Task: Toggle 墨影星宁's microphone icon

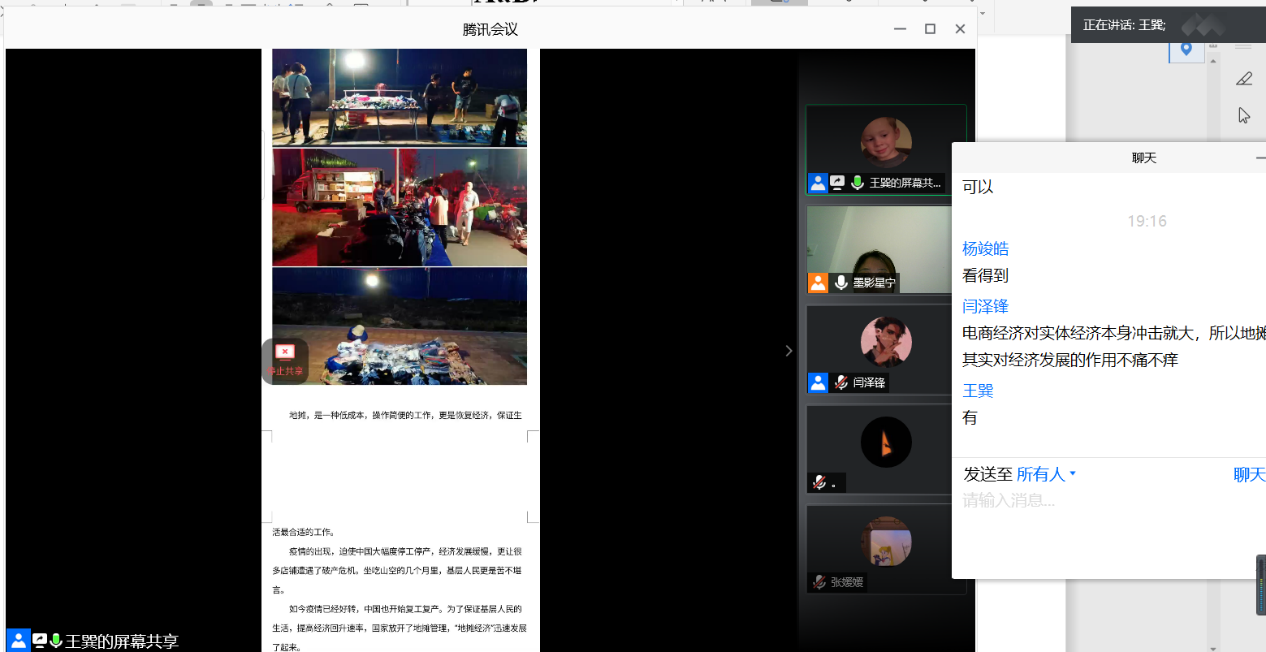Action: click(x=841, y=283)
